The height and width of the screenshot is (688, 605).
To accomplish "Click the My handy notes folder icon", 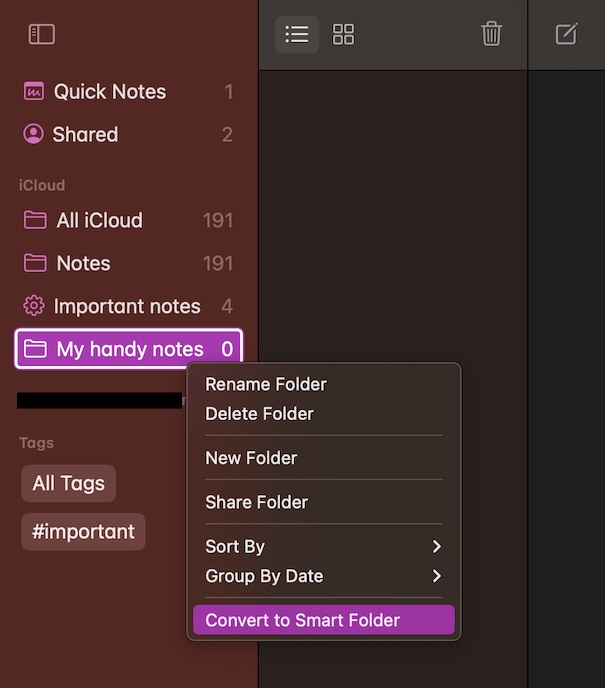I will click(35, 349).
